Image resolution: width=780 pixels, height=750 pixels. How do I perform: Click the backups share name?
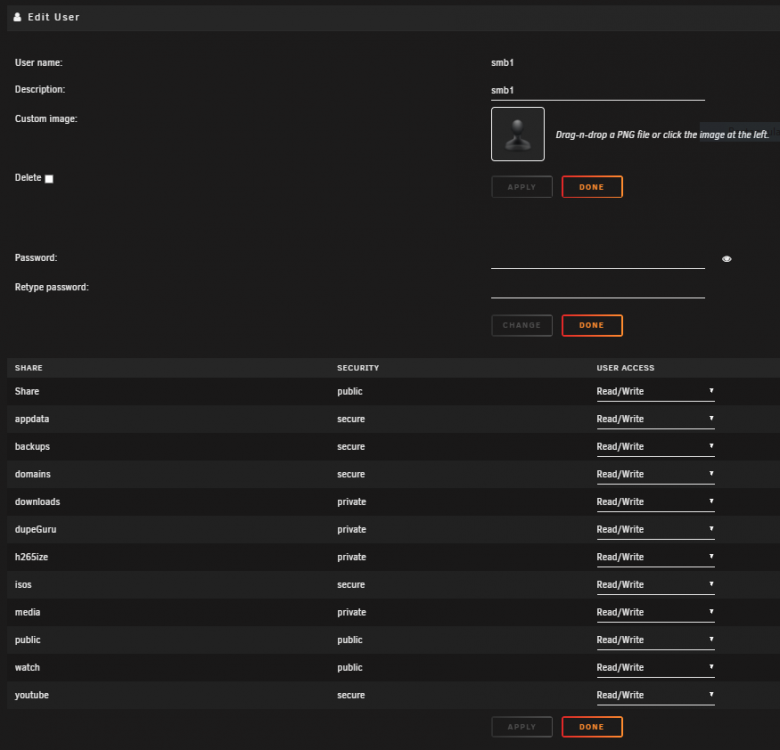click(x=32, y=447)
